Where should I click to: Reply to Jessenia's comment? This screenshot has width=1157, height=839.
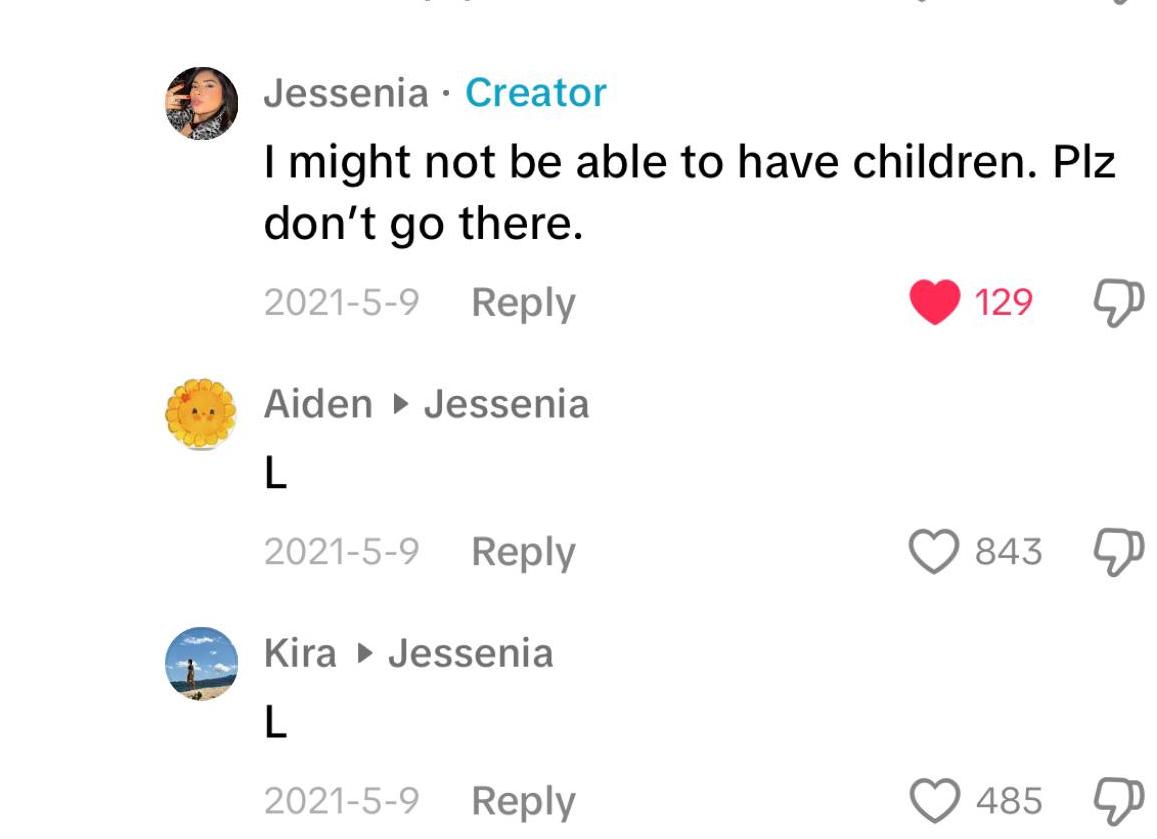pos(523,302)
